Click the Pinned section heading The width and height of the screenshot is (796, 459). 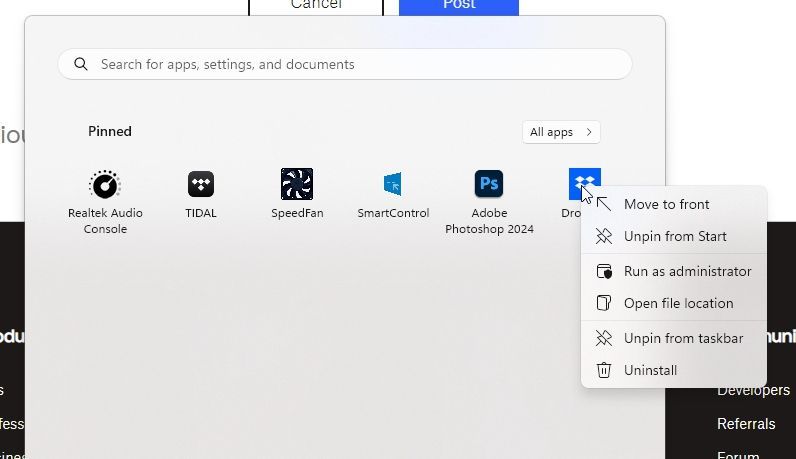point(110,132)
